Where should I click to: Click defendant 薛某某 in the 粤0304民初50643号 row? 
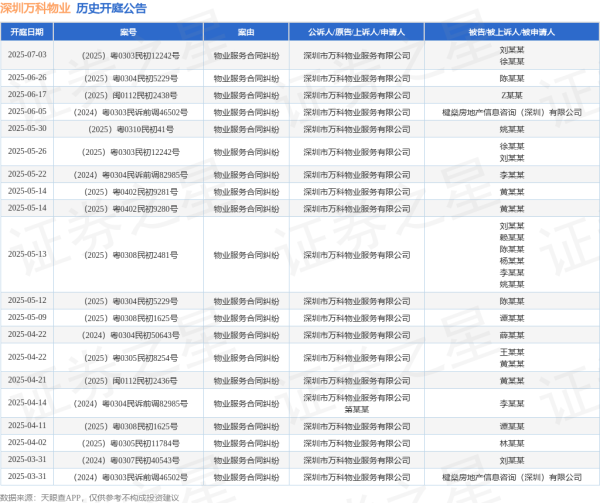coord(512,335)
